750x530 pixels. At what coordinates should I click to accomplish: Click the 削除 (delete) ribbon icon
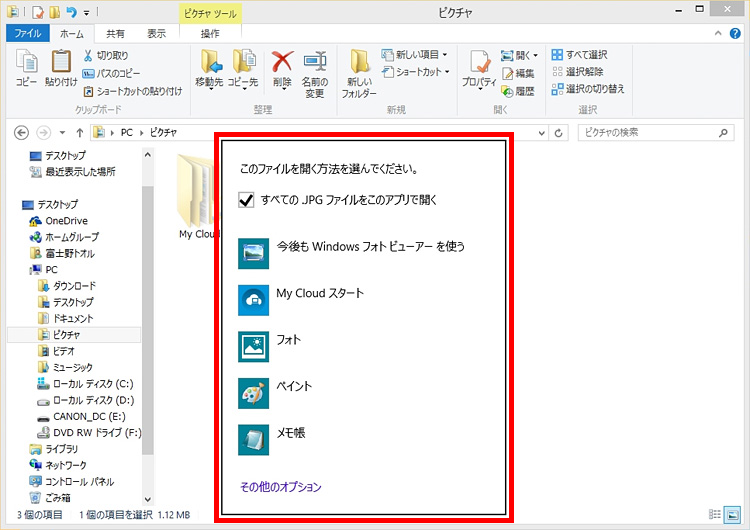282,67
